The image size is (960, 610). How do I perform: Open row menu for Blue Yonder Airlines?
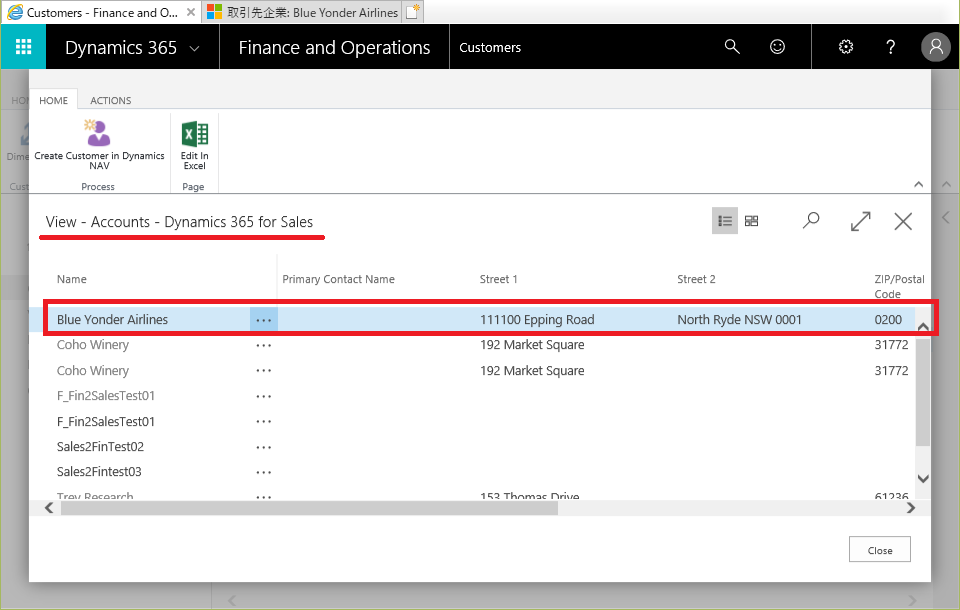click(x=264, y=320)
